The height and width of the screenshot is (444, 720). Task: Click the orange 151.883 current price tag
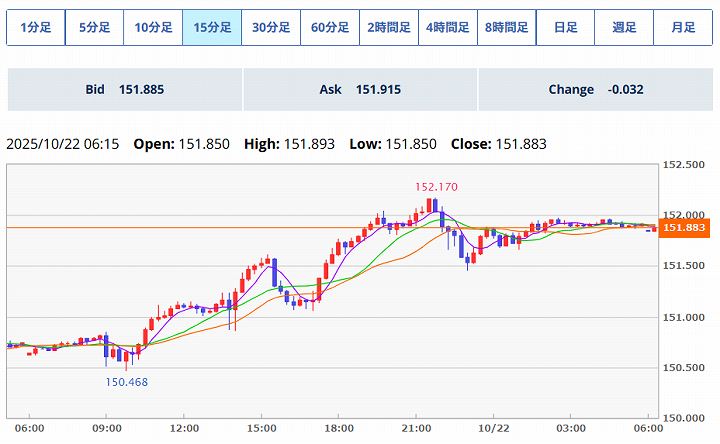coord(685,228)
